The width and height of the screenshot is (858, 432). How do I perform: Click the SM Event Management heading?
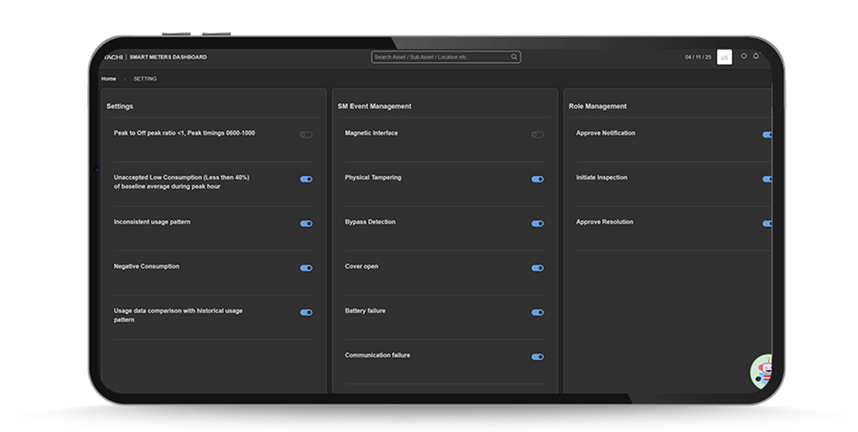[x=374, y=106]
